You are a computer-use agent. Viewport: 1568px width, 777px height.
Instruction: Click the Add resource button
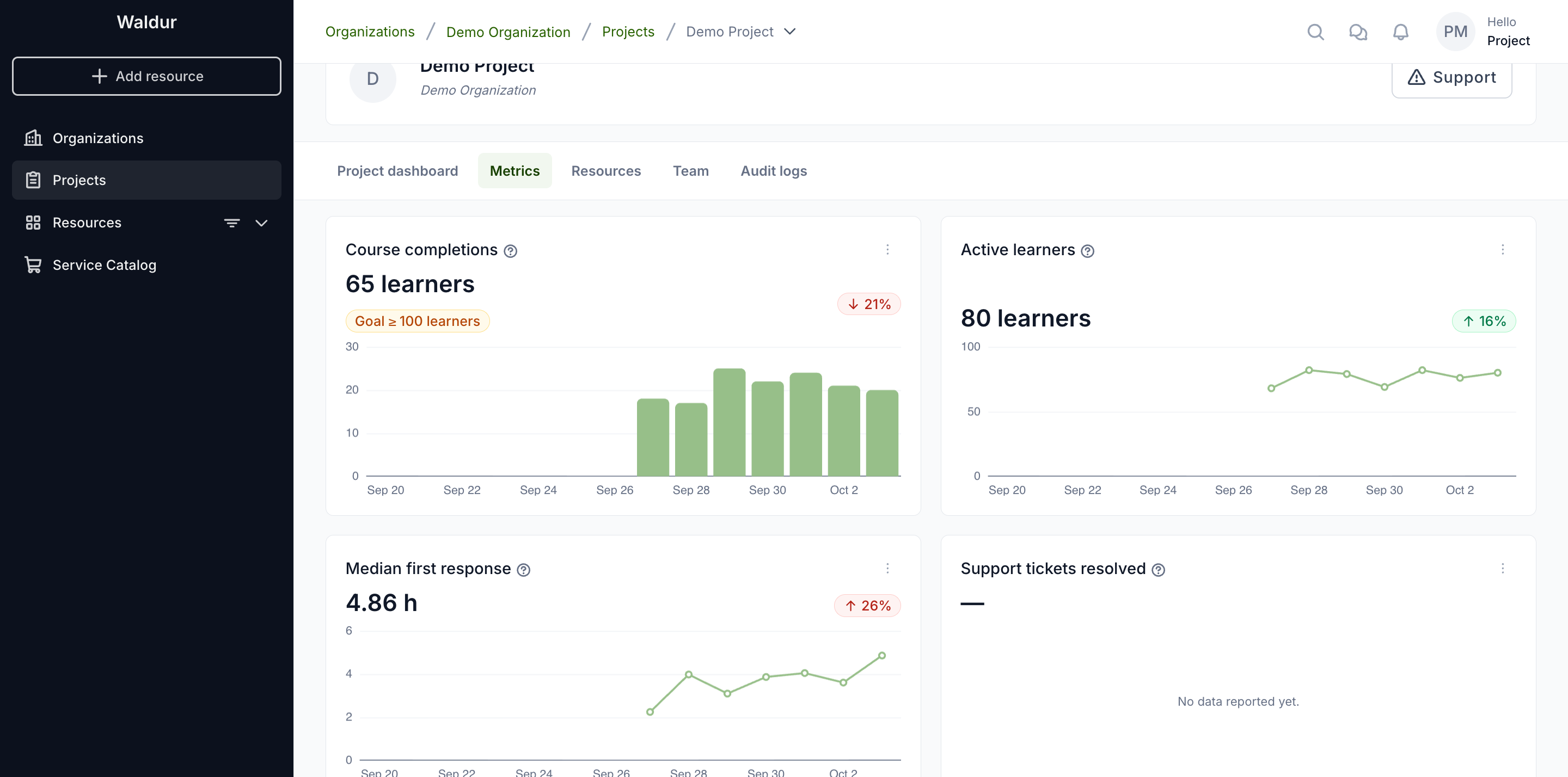(x=146, y=76)
